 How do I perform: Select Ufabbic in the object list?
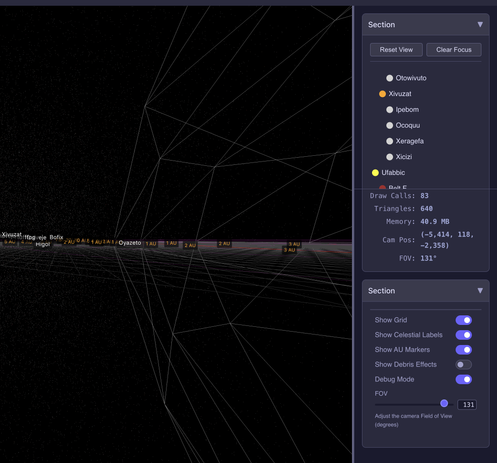point(393,173)
